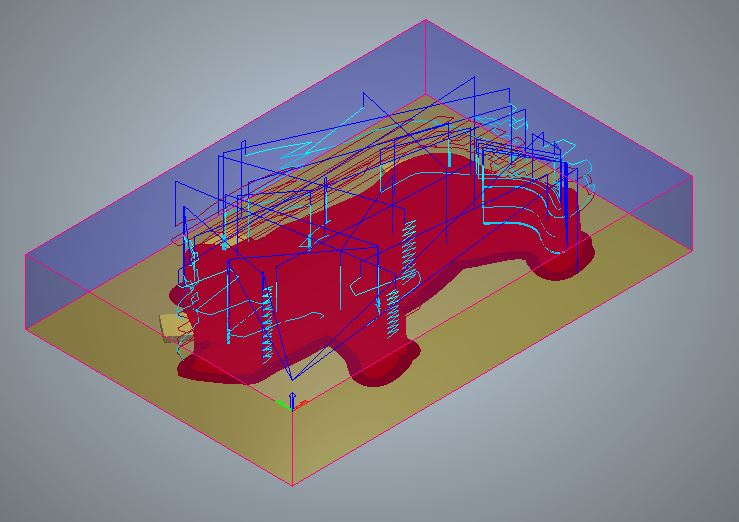739x522 pixels.
Task: Pick the helical ramp toolpath near the model's front-left
Action: tap(268, 322)
